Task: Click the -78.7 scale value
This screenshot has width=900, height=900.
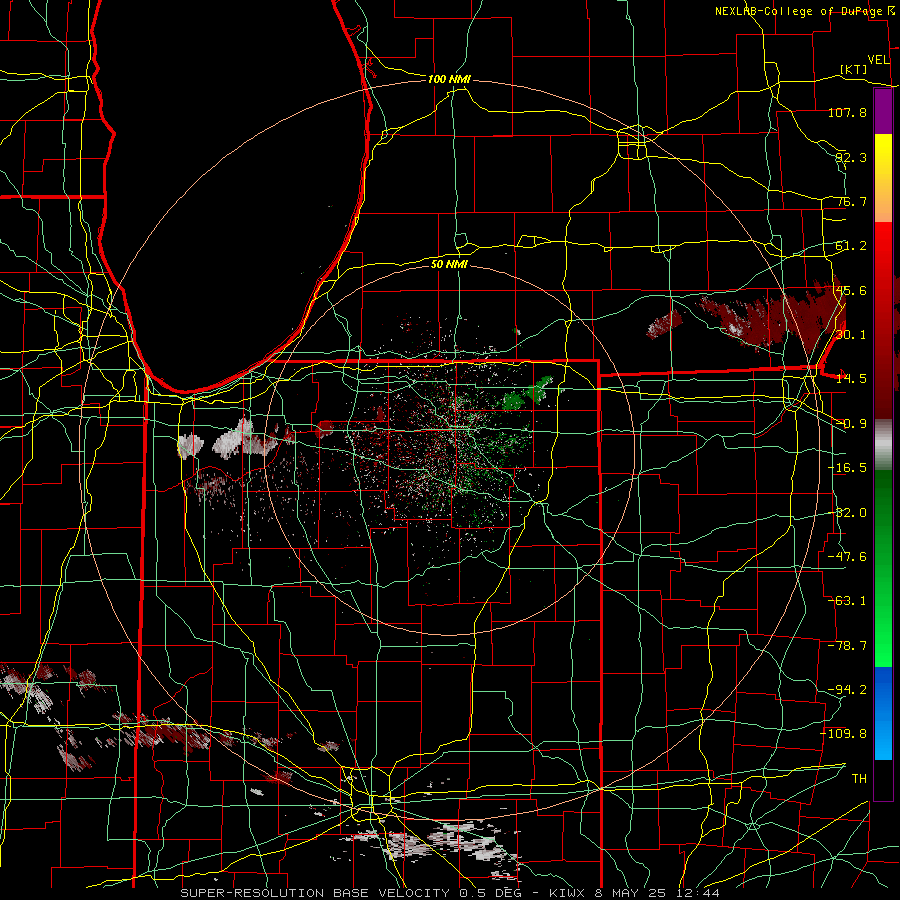Action: coord(847,646)
